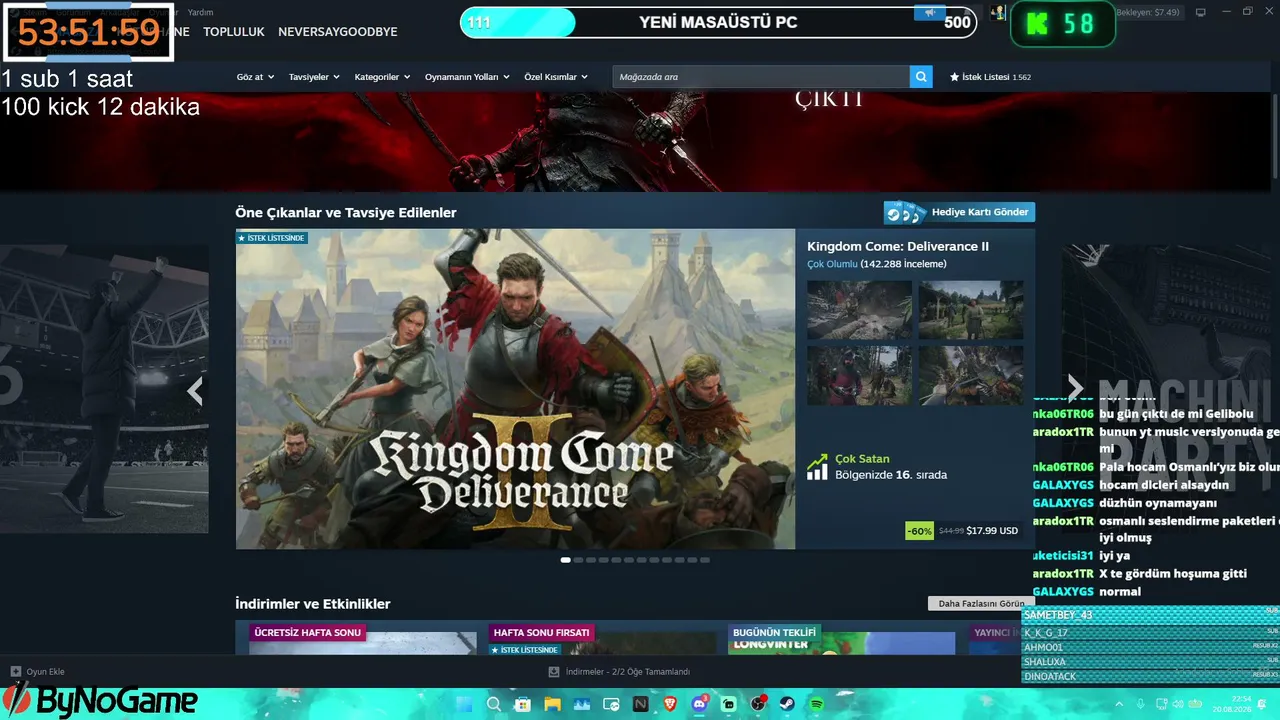Open Windows taskbar search
The width and height of the screenshot is (1280, 720).
(x=494, y=704)
